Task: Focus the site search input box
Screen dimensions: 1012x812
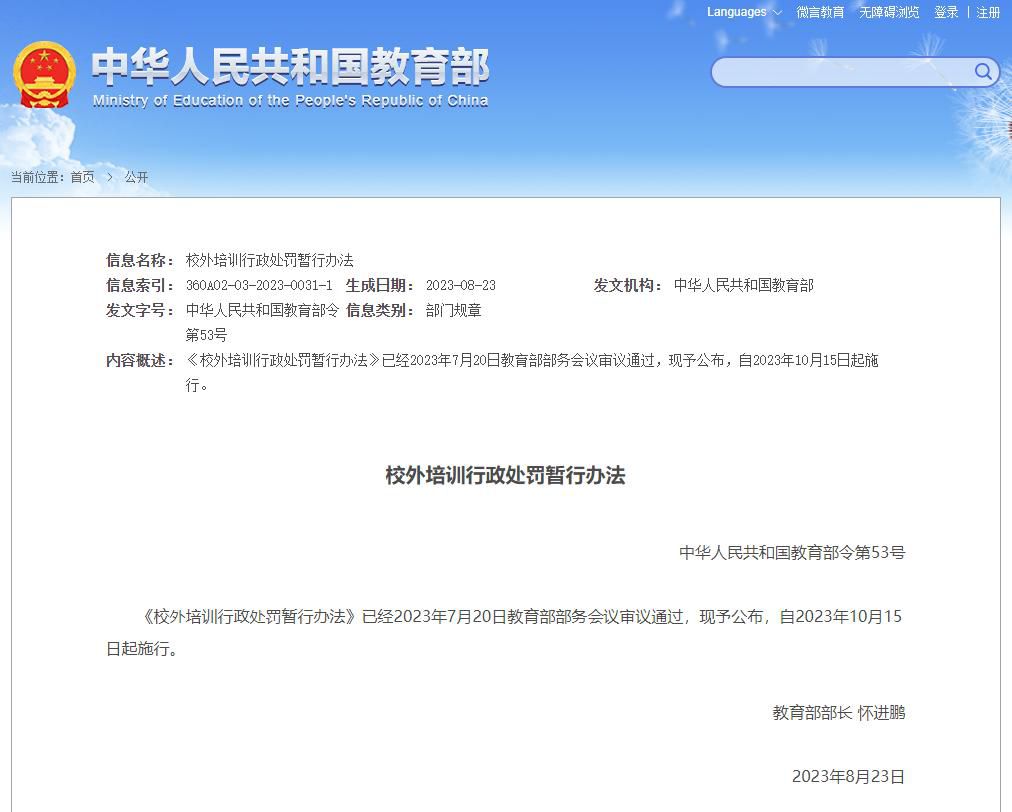Action: (x=840, y=72)
